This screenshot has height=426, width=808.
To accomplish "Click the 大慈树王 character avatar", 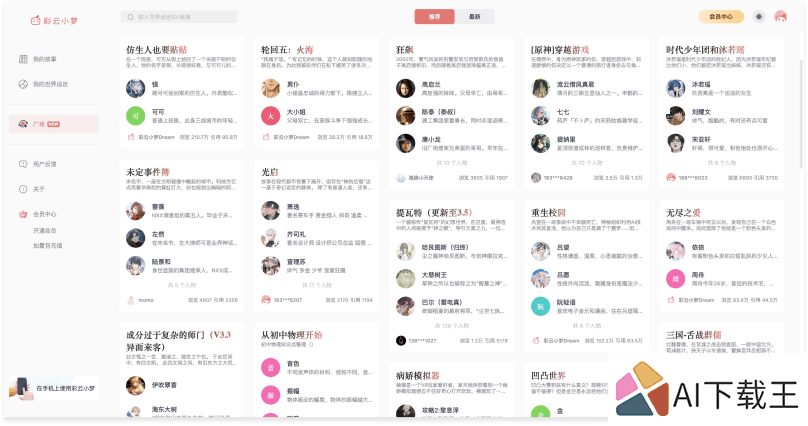I will [406, 279].
